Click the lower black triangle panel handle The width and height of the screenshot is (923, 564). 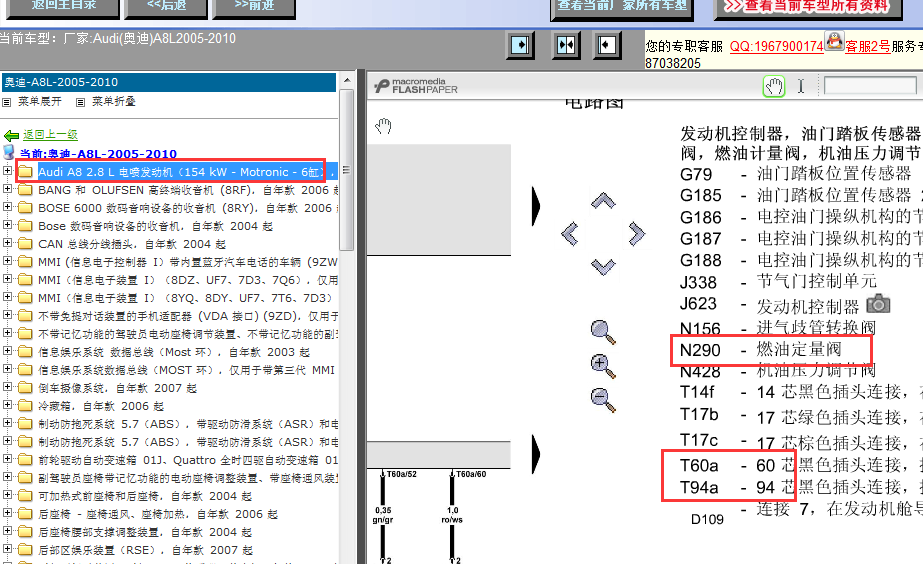pos(536,454)
